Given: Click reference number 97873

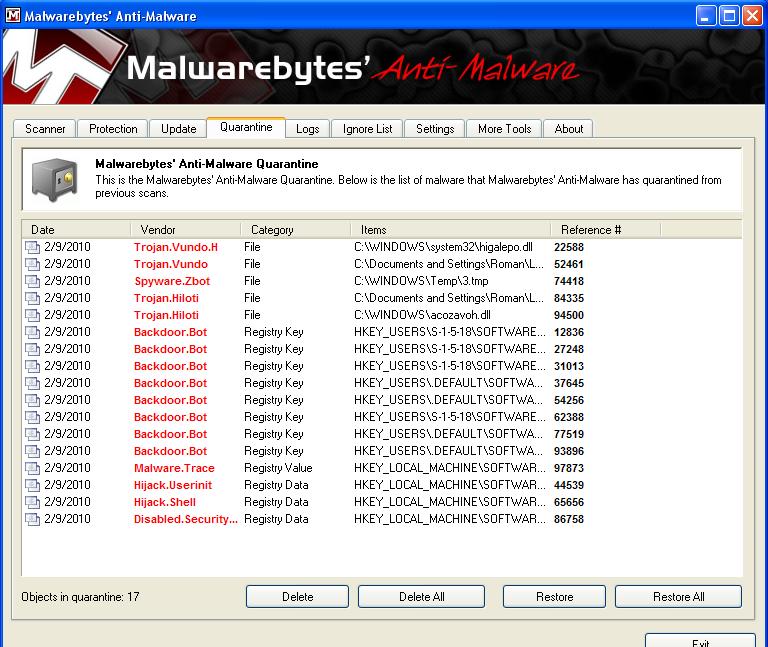Looking at the screenshot, I should pyautogui.click(x=569, y=468).
